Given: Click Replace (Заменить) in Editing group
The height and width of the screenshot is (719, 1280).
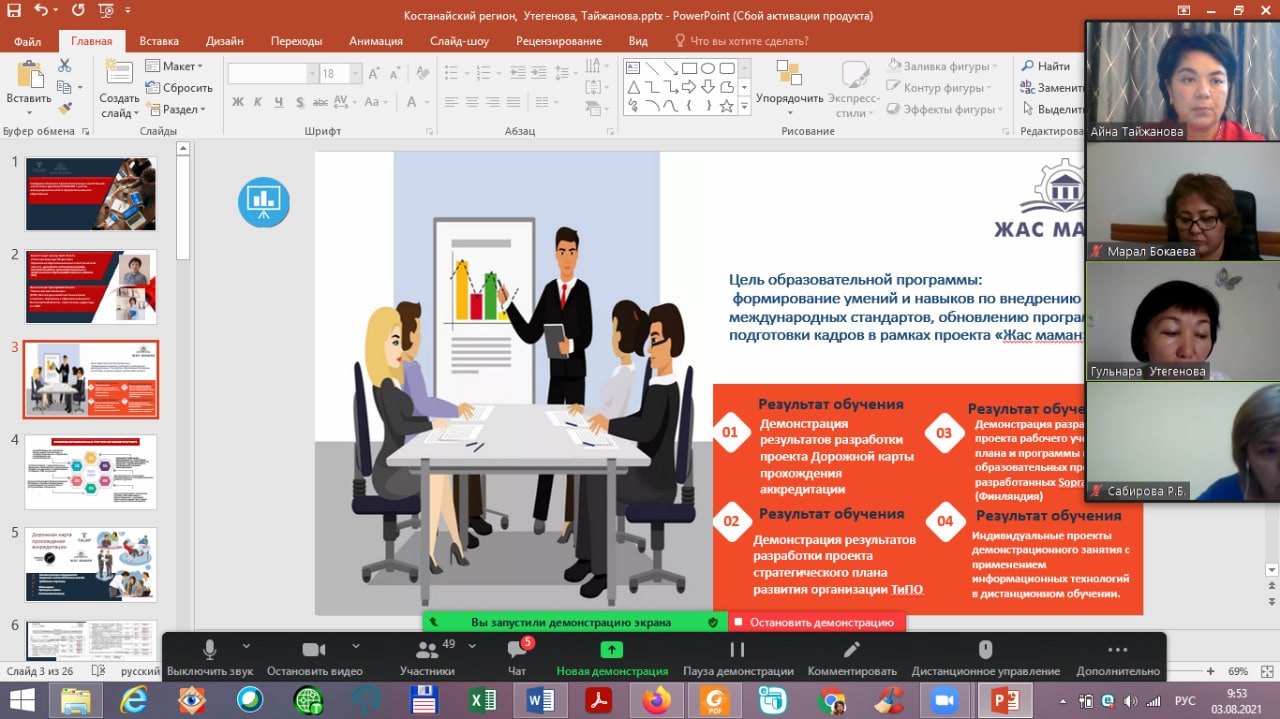Looking at the screenshot, I should point(1052,88).
